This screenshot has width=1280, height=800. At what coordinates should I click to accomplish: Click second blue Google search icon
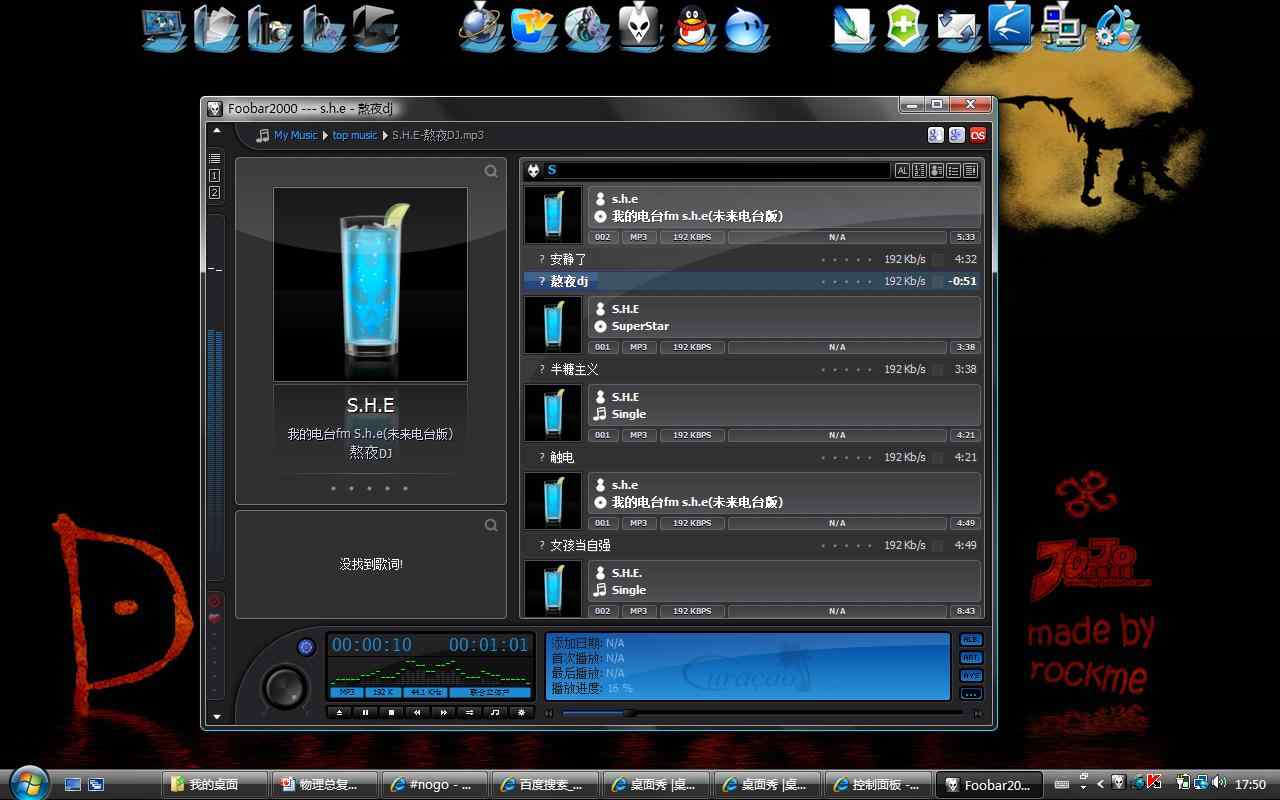pyautogui.click(x=956, y=135)
